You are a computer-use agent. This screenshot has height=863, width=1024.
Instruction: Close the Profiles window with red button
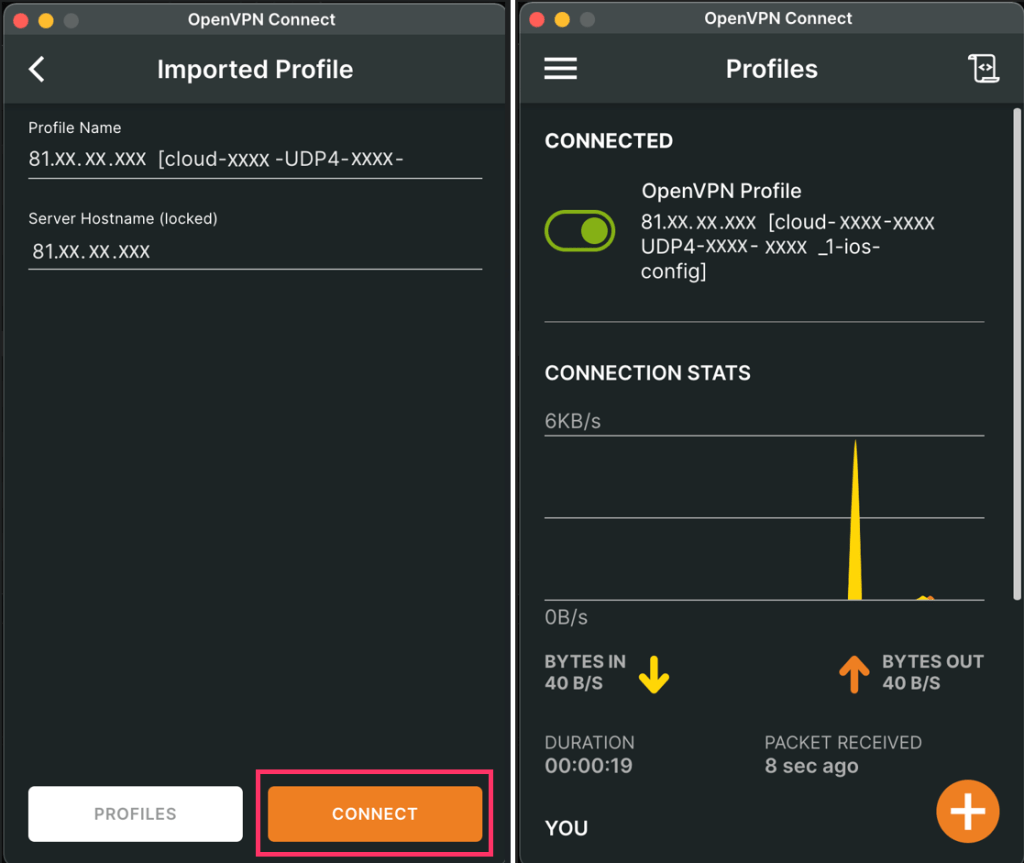(x=537, y=20)
